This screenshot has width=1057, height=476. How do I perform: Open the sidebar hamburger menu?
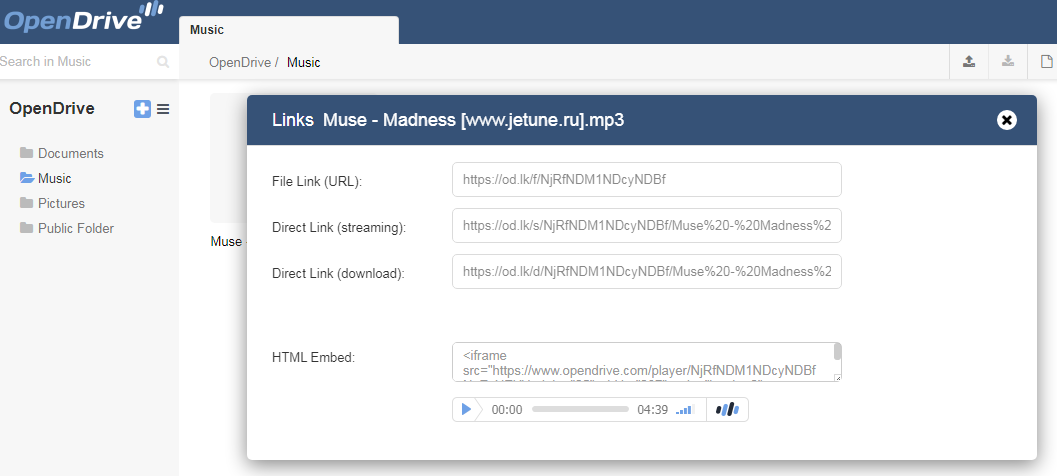163,109
